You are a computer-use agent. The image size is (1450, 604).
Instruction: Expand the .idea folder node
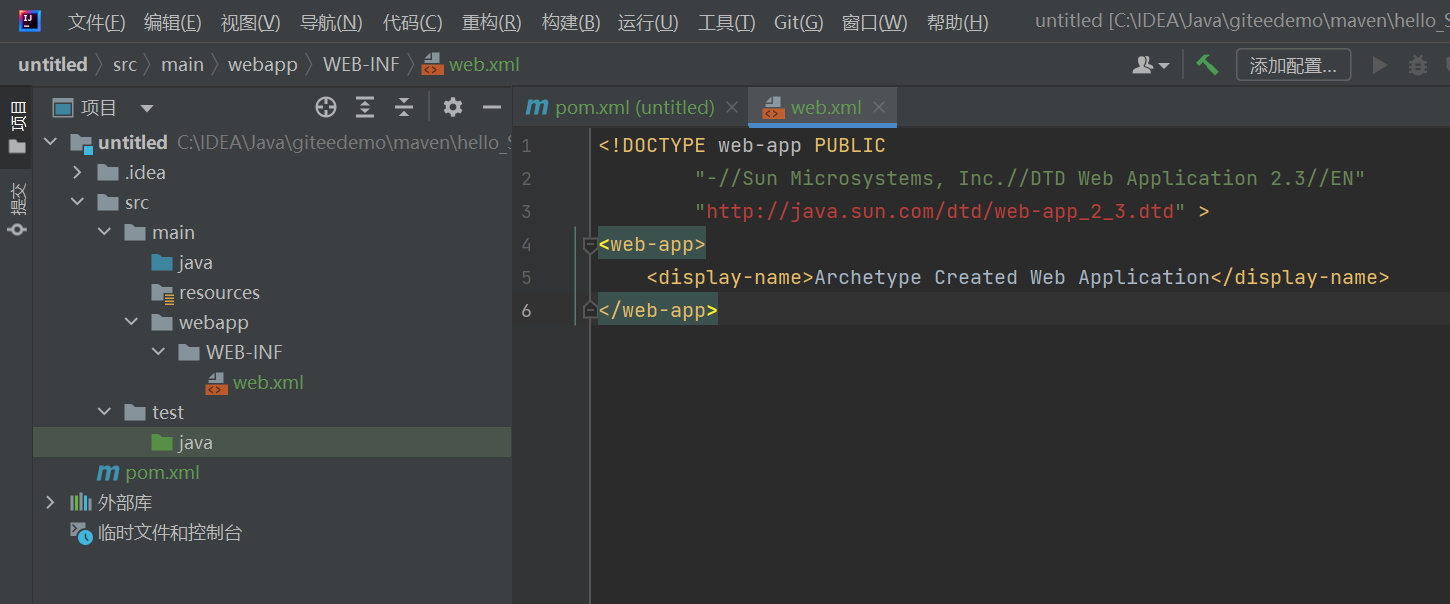pyautogui.click(x=78, y=173)
